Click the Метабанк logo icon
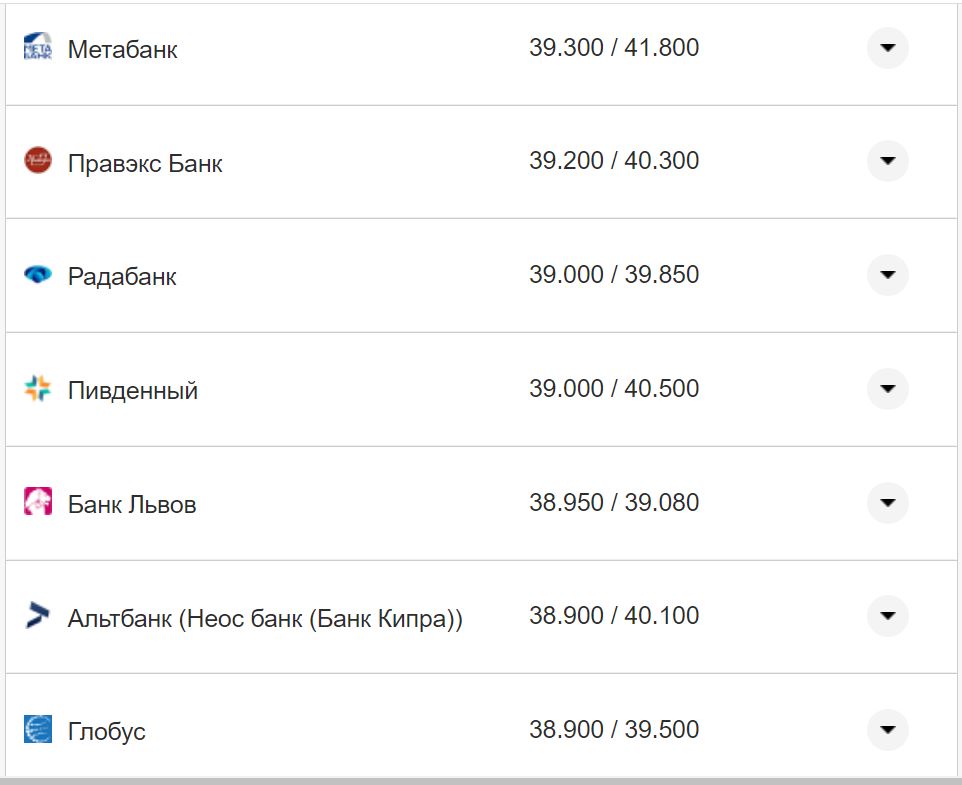The width and height of the screenshot is (962, 785). tap(38, 48)
